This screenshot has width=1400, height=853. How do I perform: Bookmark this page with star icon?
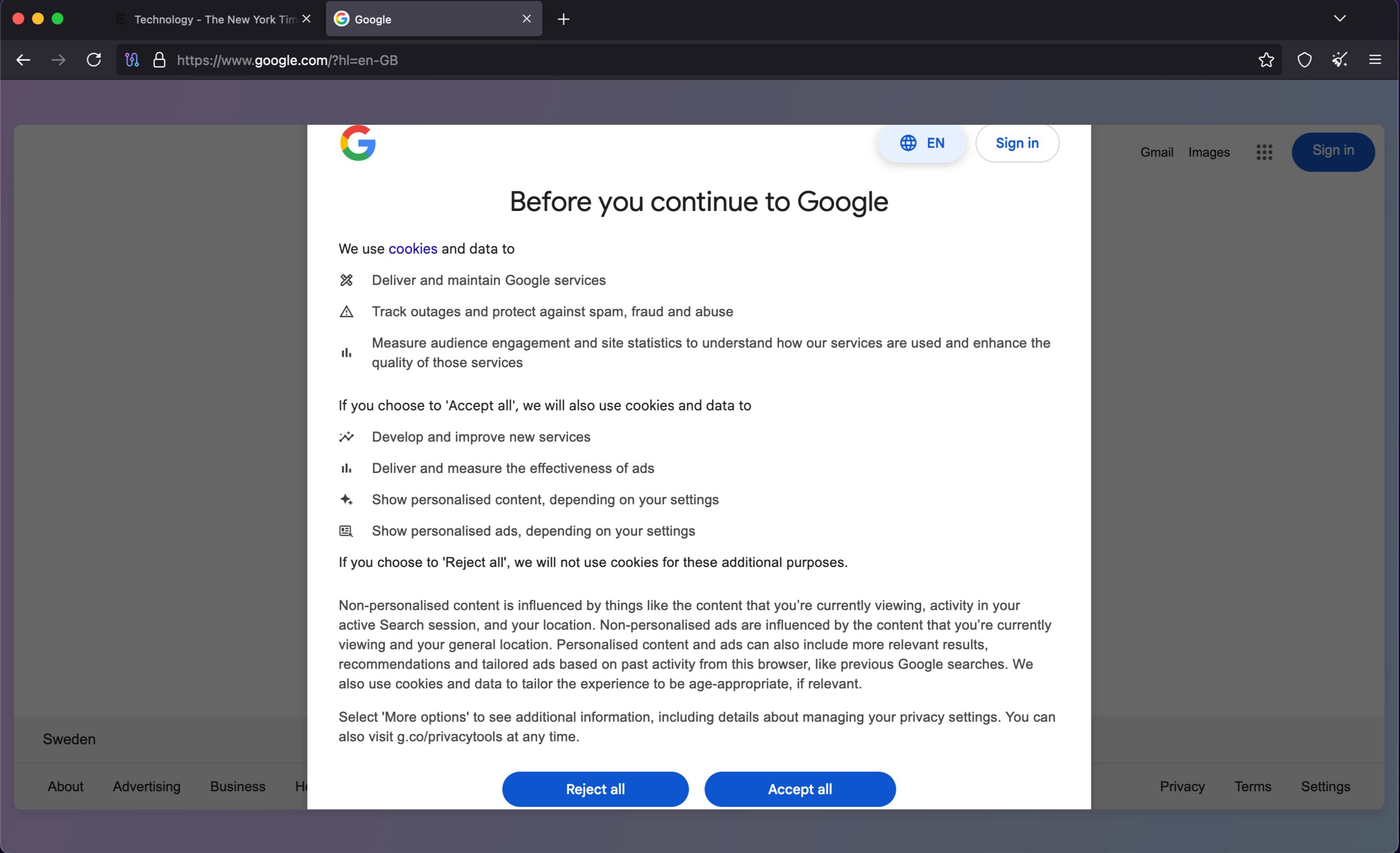tap(1266, 60)
